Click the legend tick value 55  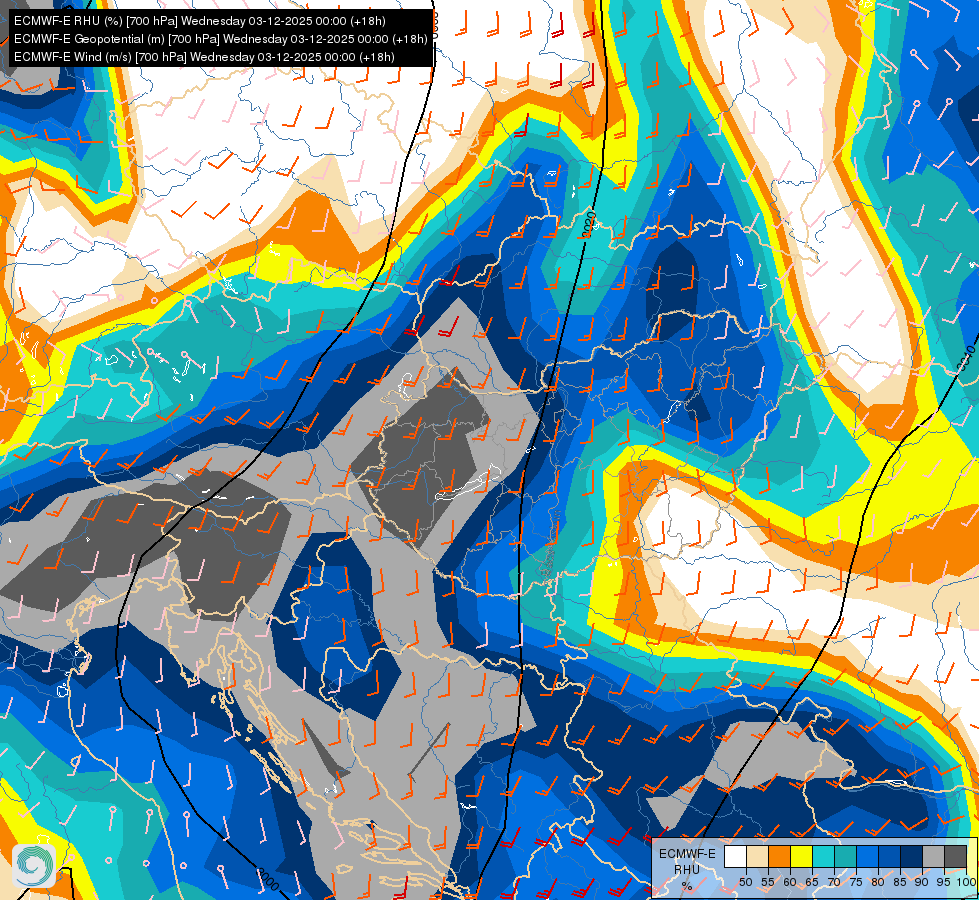click(x=768, y=882)
